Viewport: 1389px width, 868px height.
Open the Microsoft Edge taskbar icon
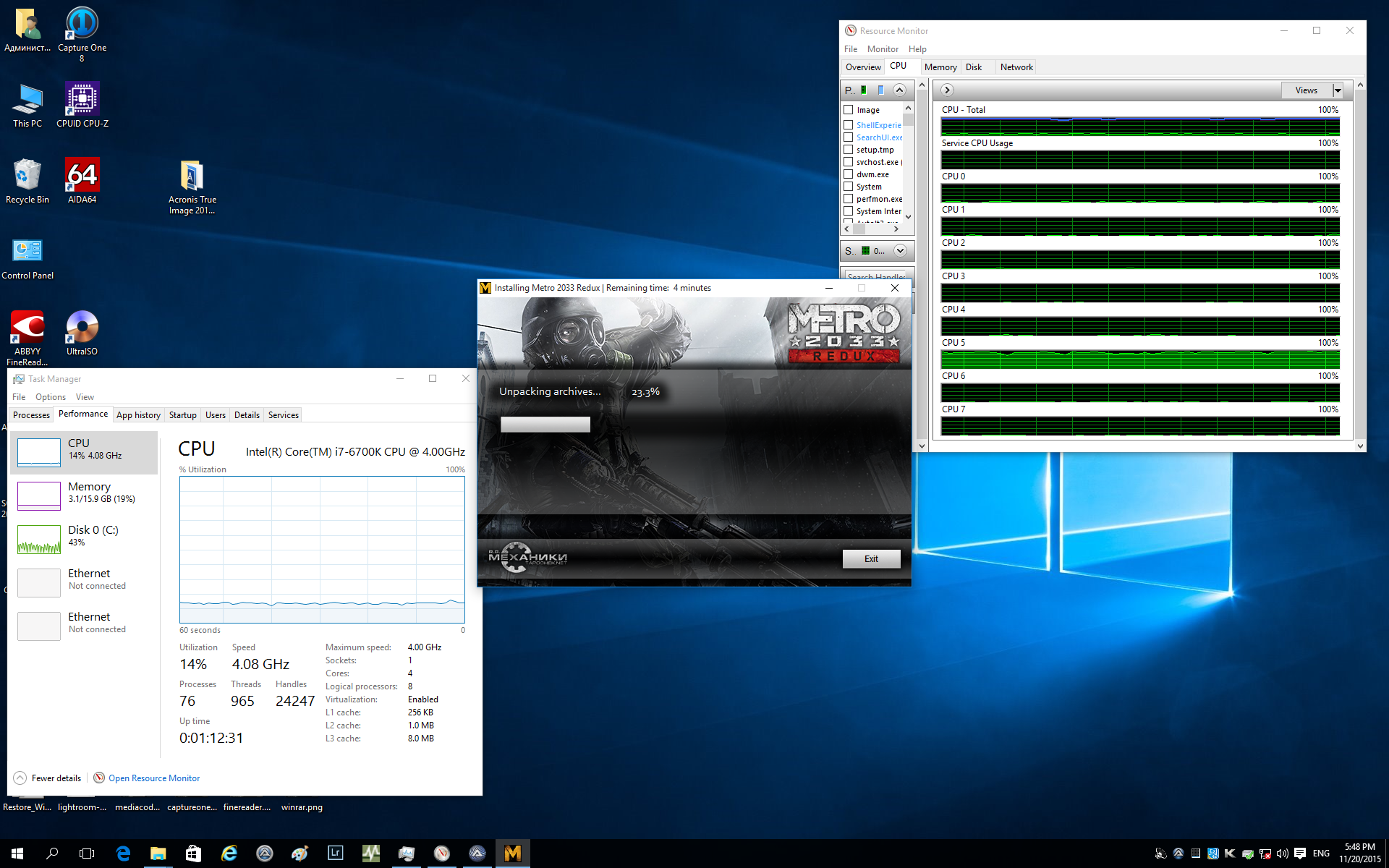point(123,854)
